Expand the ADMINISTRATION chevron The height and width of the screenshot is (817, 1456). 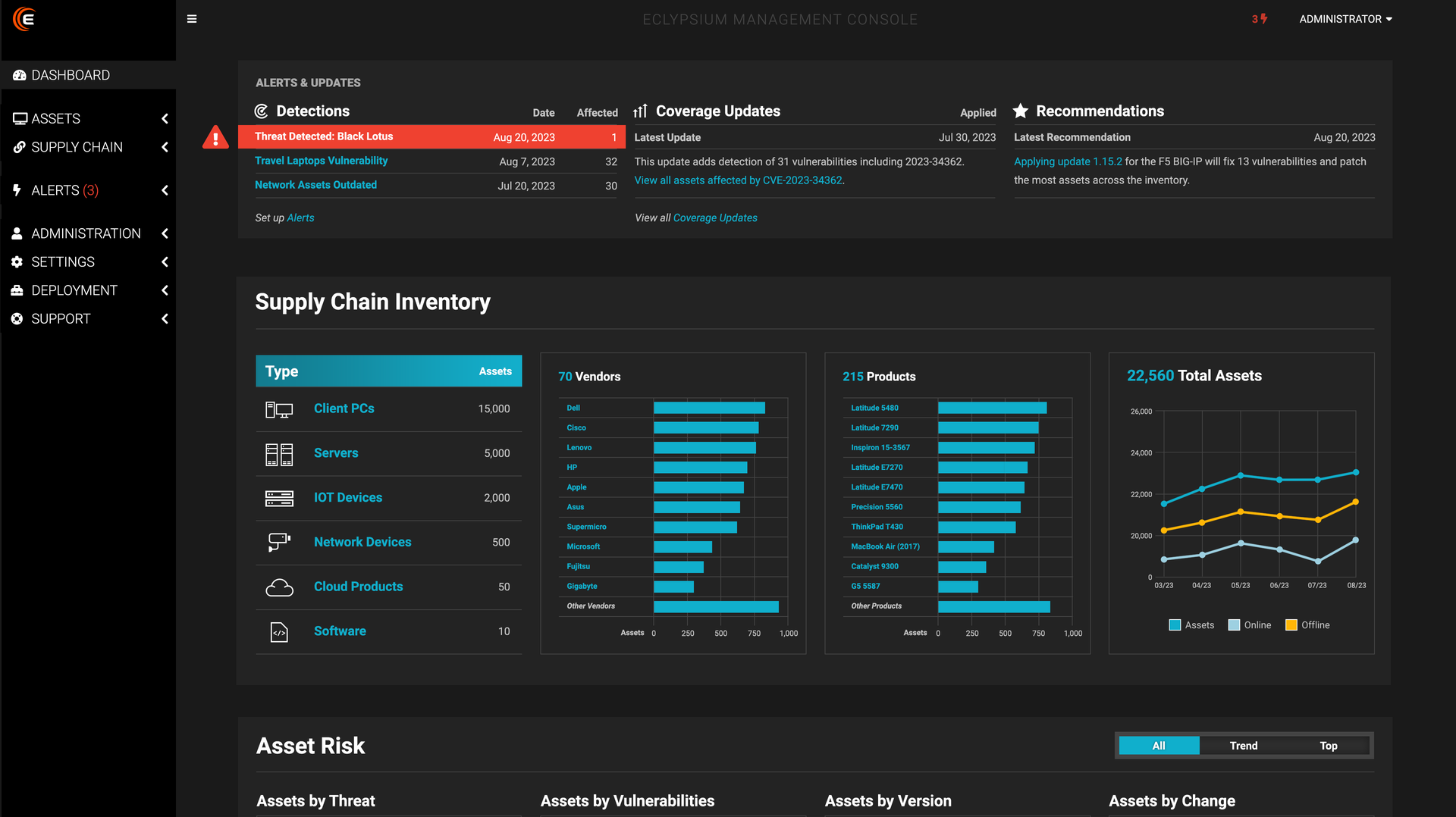tap(165, 233)
